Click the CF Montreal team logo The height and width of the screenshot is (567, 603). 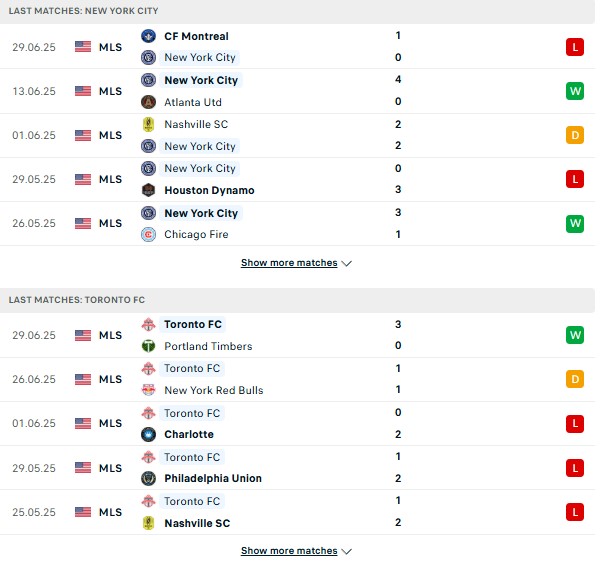tap(148, 36)
